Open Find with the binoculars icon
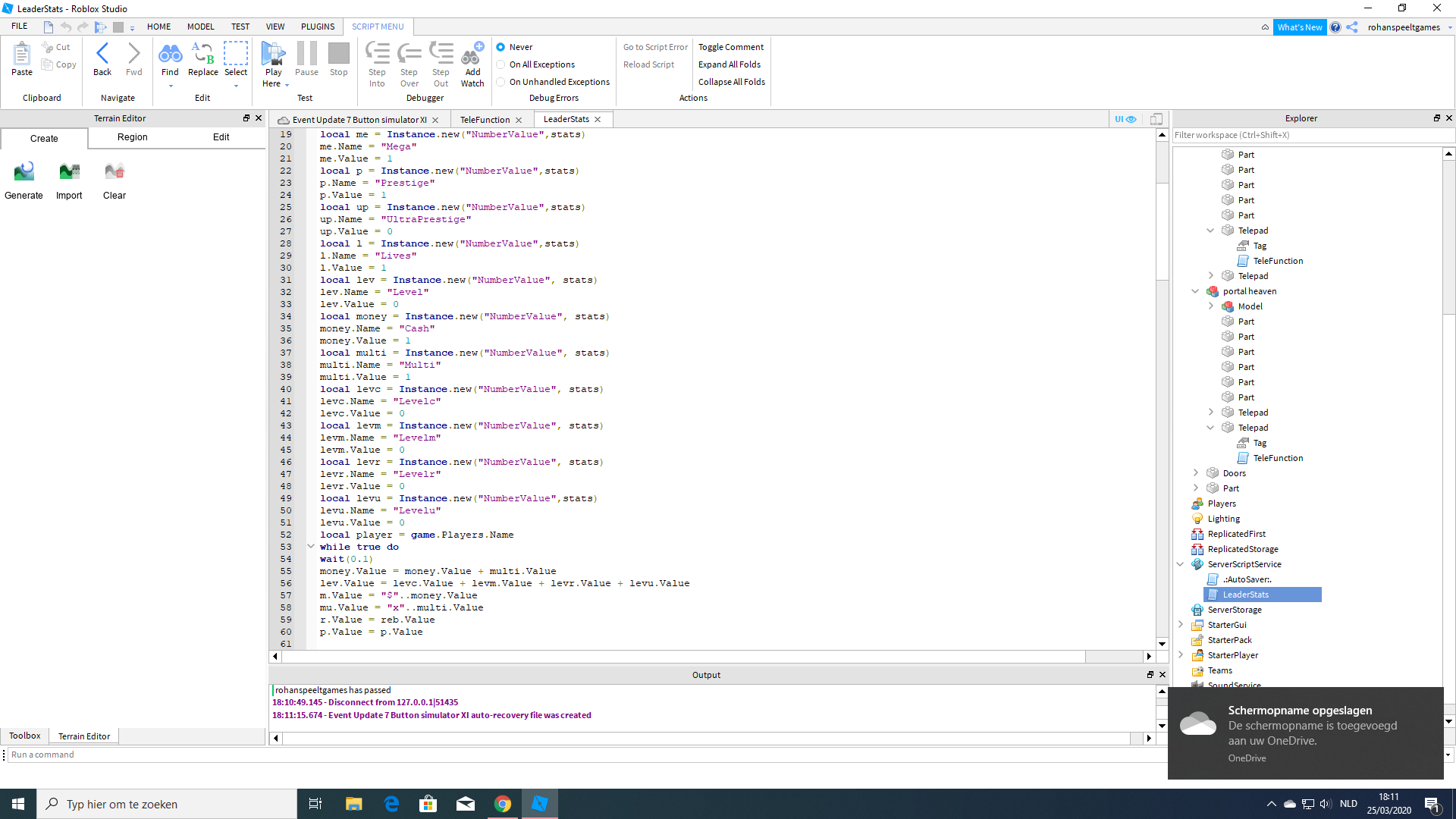The image size is (1456, 819). (x=170, y=53)
